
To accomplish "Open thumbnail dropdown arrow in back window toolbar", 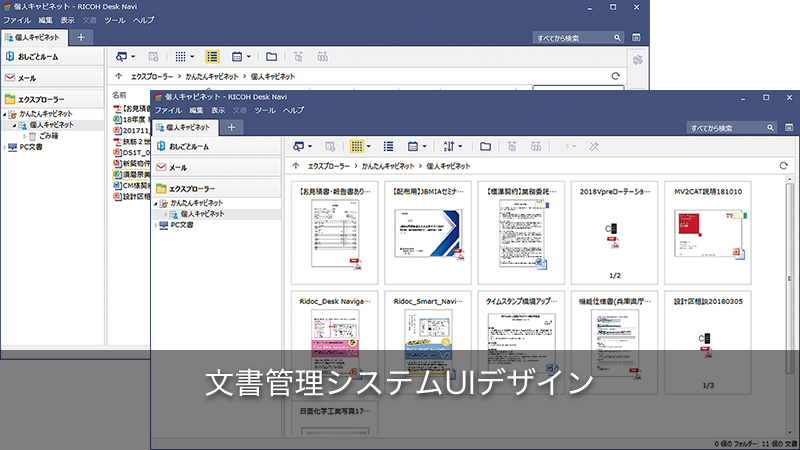I will click(x=192, y=57).
